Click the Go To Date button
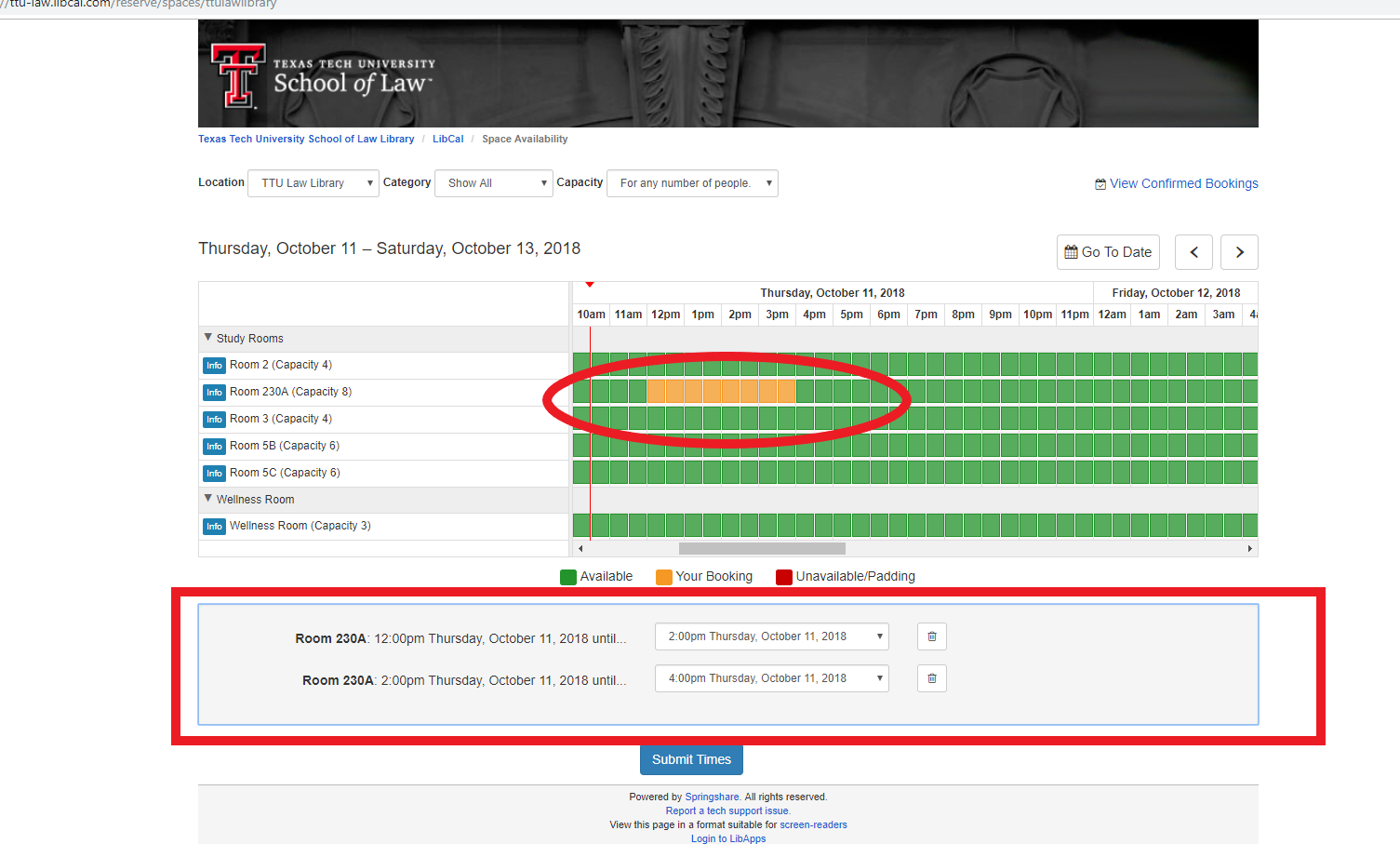The width and height of the screenshot is (1400, 844). pos(1108,252)
